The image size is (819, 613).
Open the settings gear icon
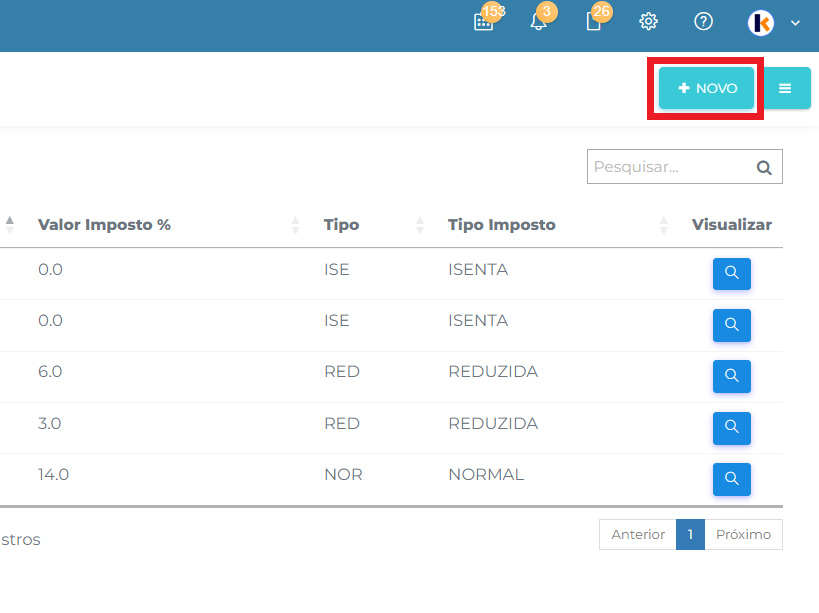coord(648,22)
